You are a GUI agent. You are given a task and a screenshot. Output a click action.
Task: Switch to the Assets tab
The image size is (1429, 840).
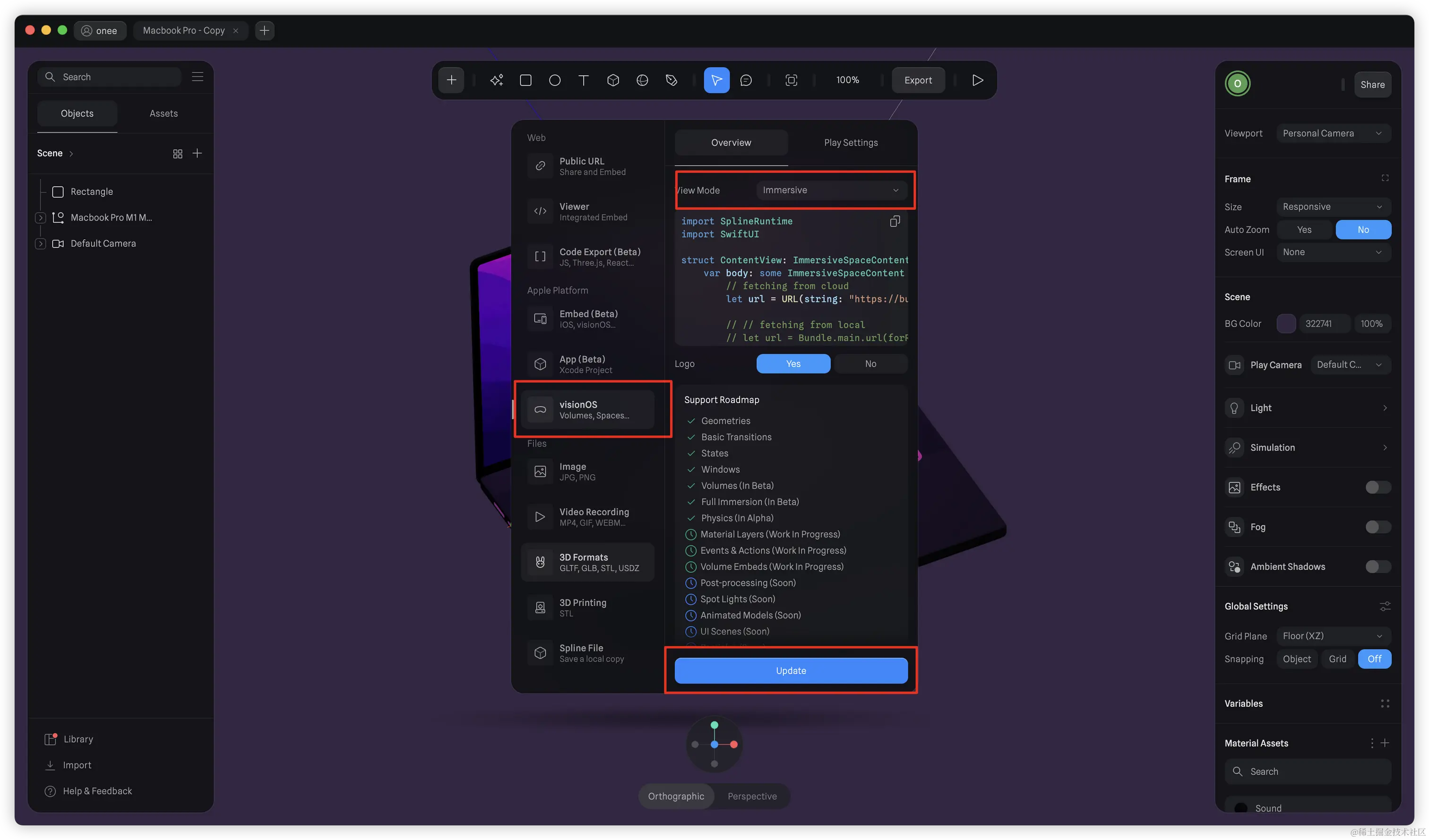(x=164, y=113)
